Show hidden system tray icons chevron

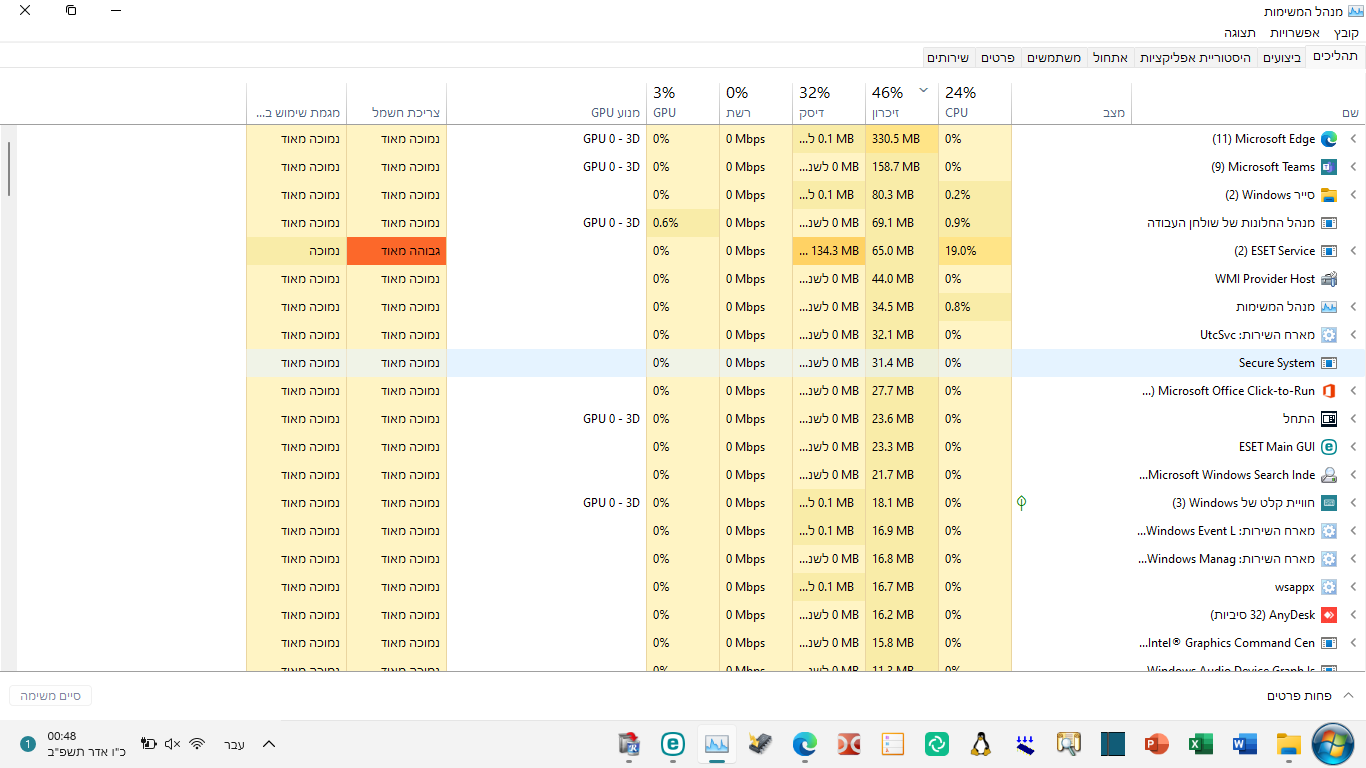coord(268,744)
